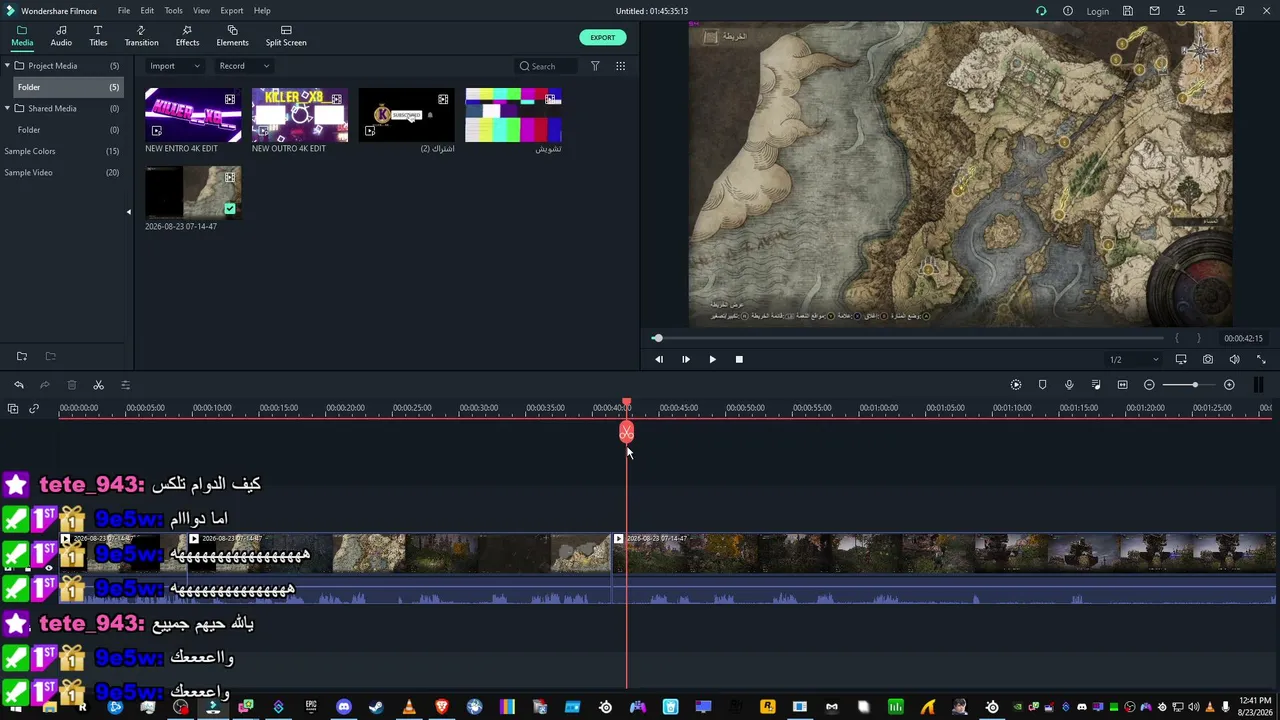
Task: Open the timeline Edit adjust tool
Action: point(125,385)
